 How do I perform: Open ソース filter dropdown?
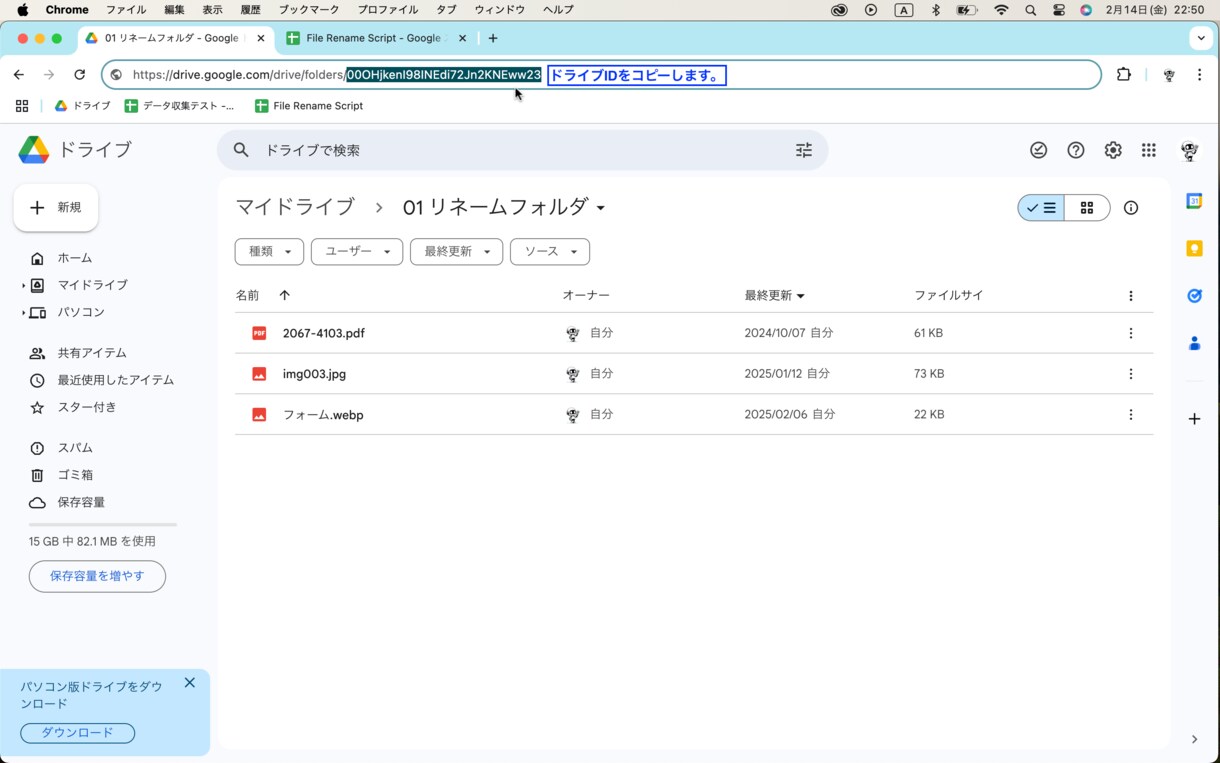[x=550, y=252]
